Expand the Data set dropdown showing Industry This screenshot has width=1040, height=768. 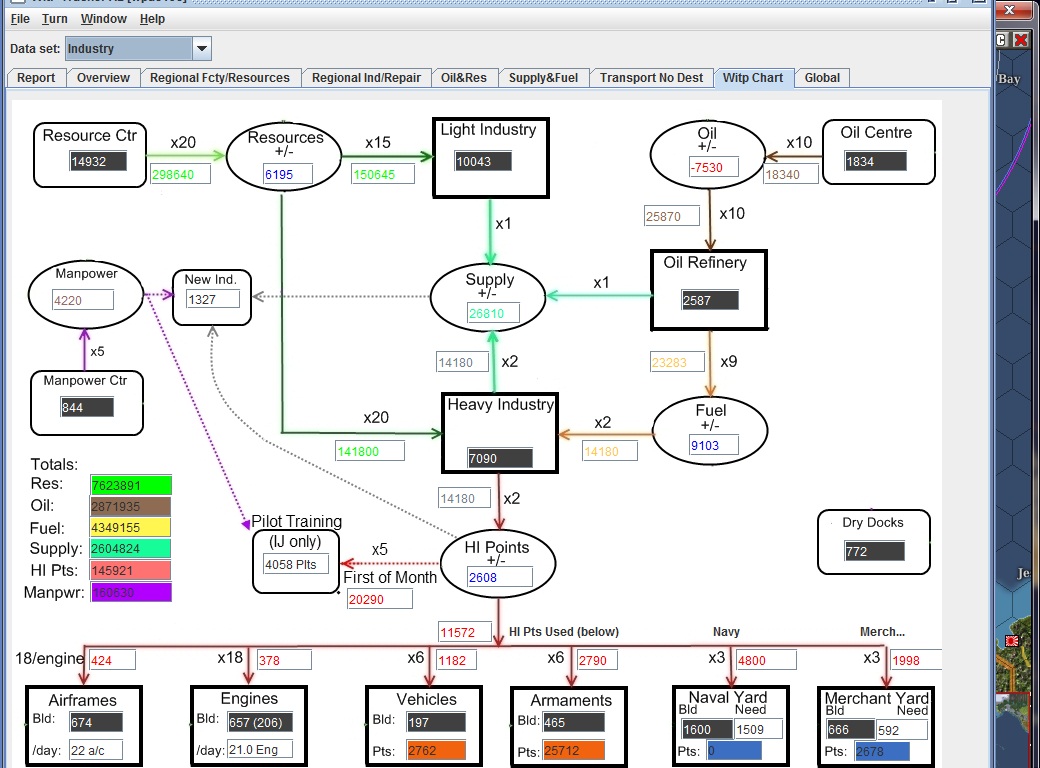pyautogui.click(x=202, y=48)
